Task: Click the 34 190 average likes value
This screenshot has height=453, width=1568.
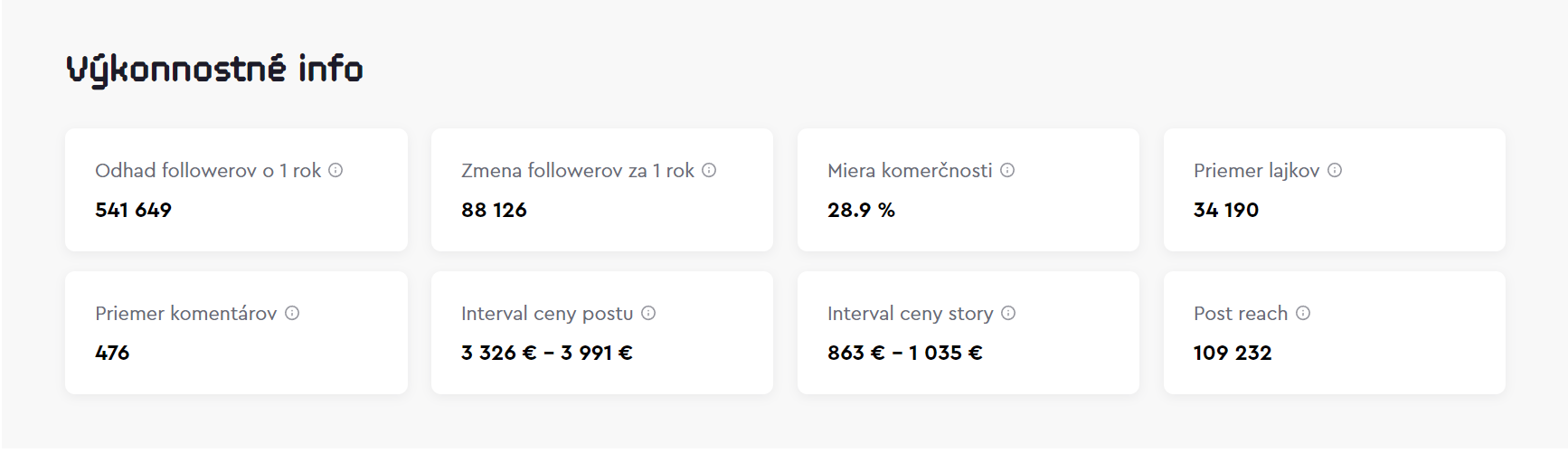Action: point(1226,210)
